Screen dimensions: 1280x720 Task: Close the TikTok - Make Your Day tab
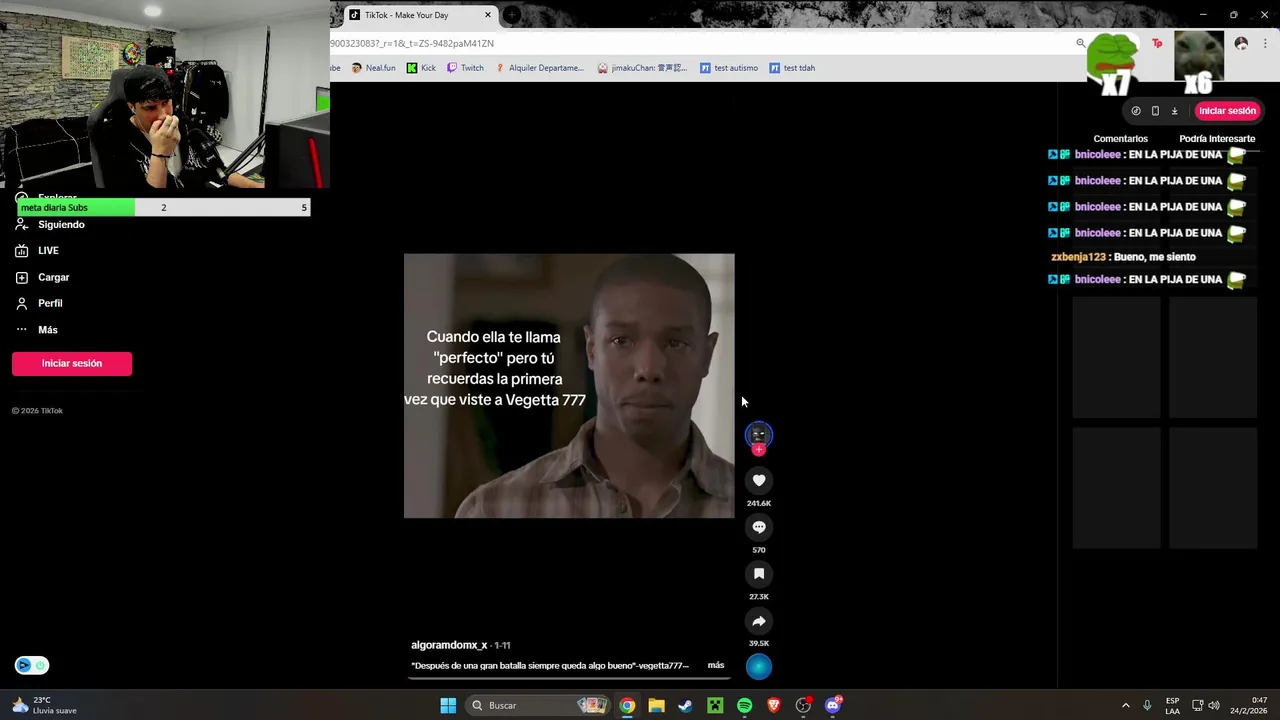pos(488,15)
